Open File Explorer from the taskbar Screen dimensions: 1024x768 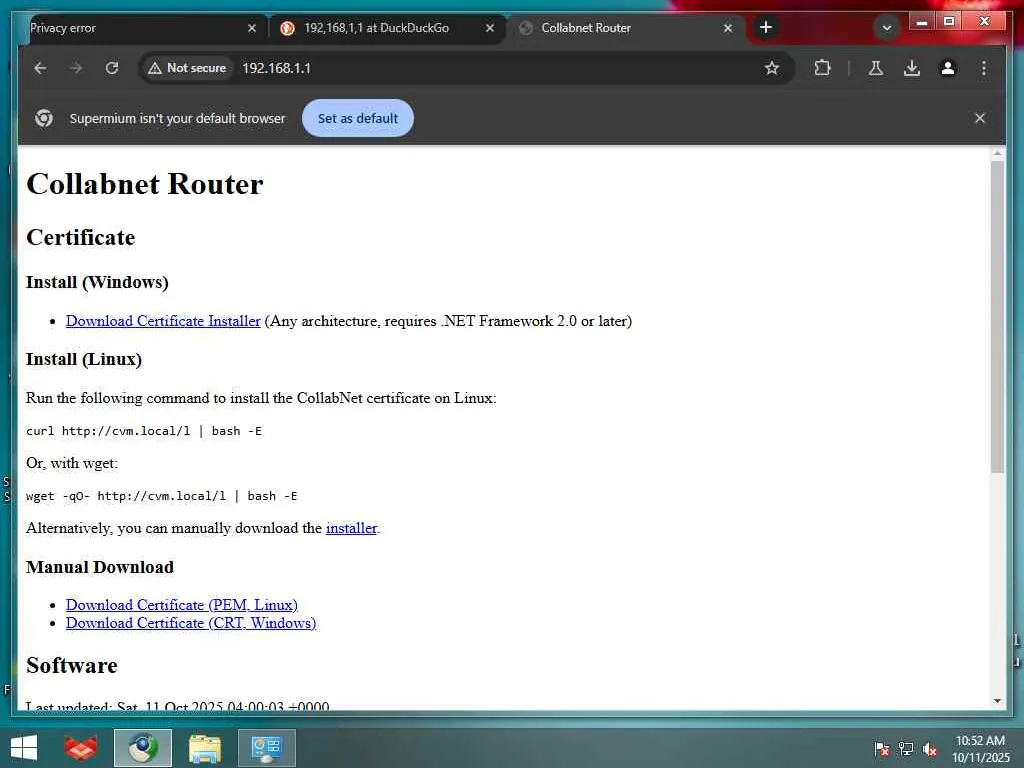[204, 748]
